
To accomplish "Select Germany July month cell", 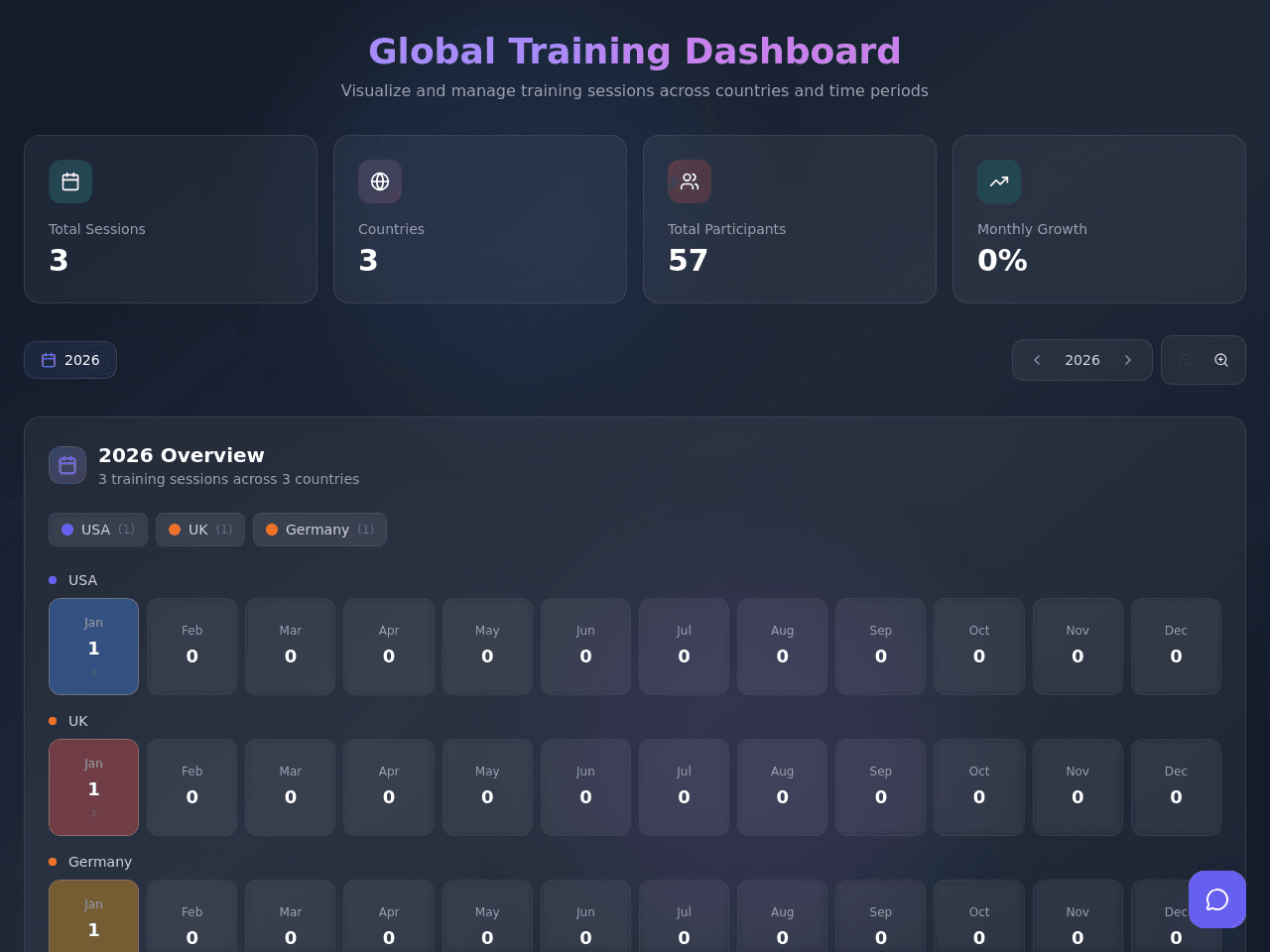I will (684, 916).
